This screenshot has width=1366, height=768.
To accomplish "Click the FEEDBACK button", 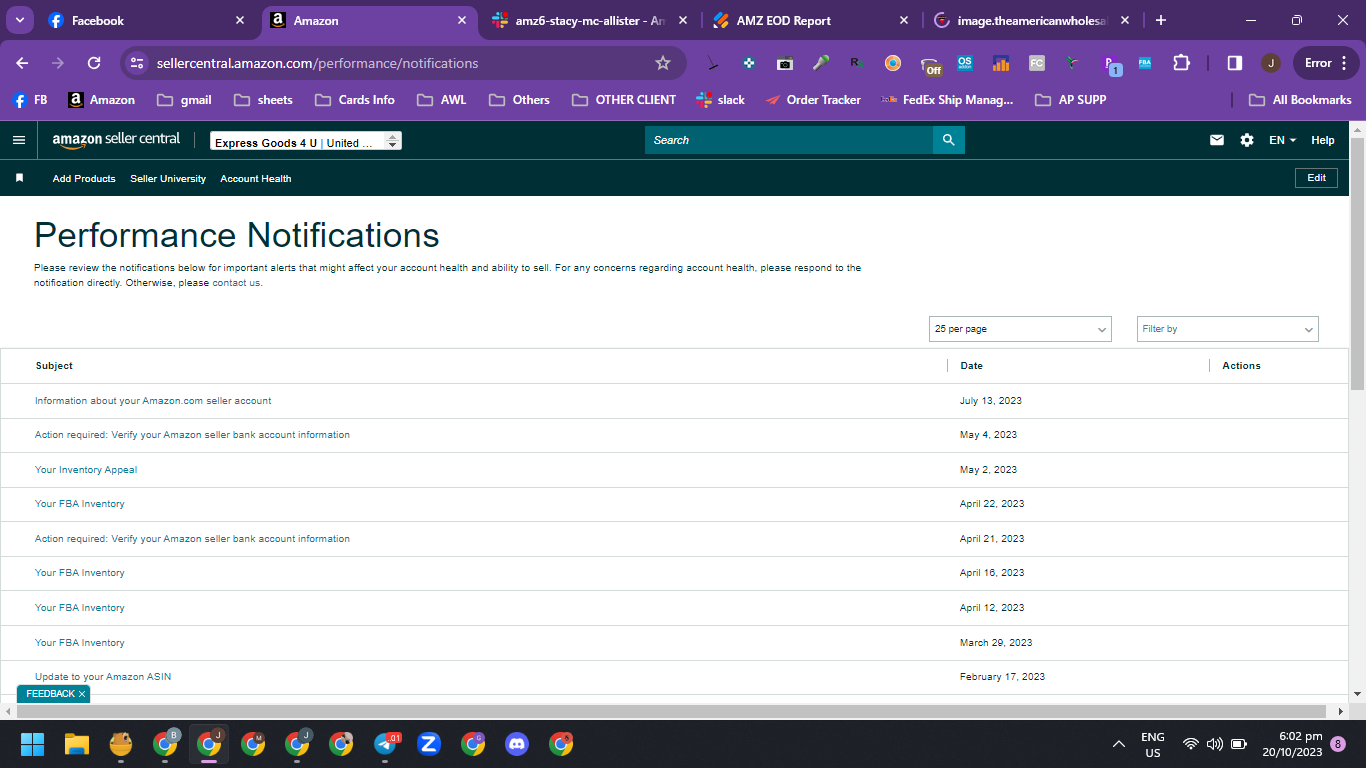I will (x=50, y=694).
